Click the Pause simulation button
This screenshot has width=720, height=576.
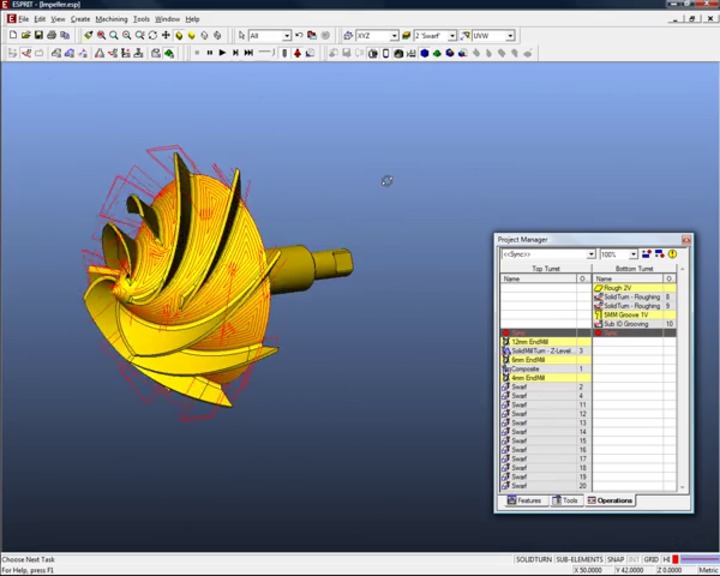[x=209, y=53]
